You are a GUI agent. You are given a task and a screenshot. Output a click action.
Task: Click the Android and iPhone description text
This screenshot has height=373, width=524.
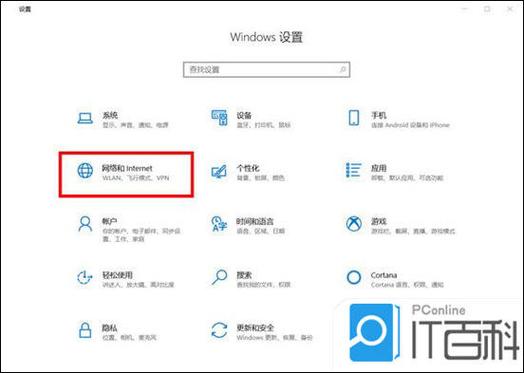pos(410,125)
